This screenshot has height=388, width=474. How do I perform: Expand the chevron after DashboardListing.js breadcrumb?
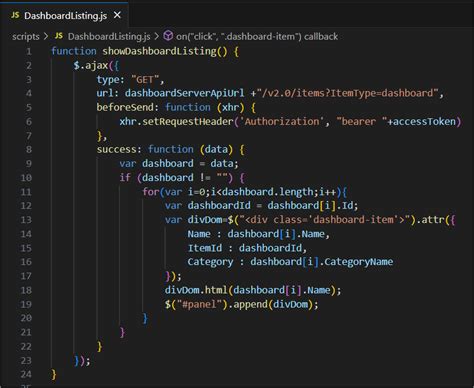pos(156,36)
